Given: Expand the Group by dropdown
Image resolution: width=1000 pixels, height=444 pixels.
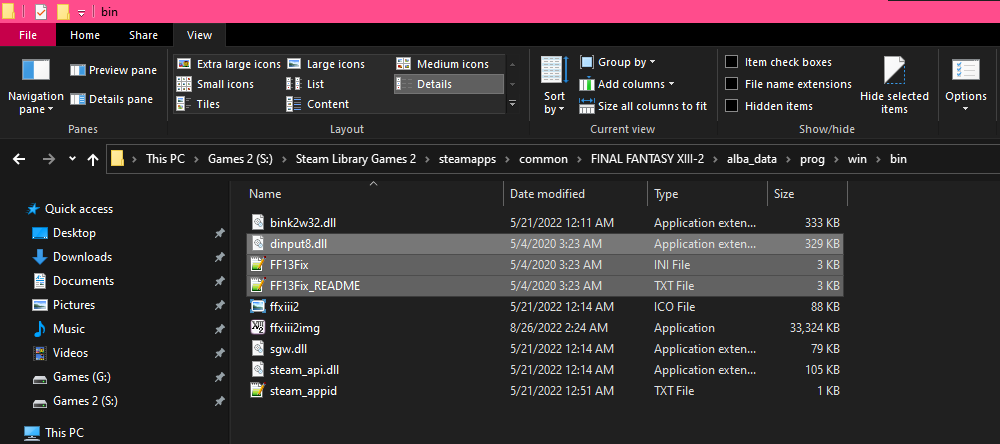Looking at the screenshot, I should tap(626, 62).
